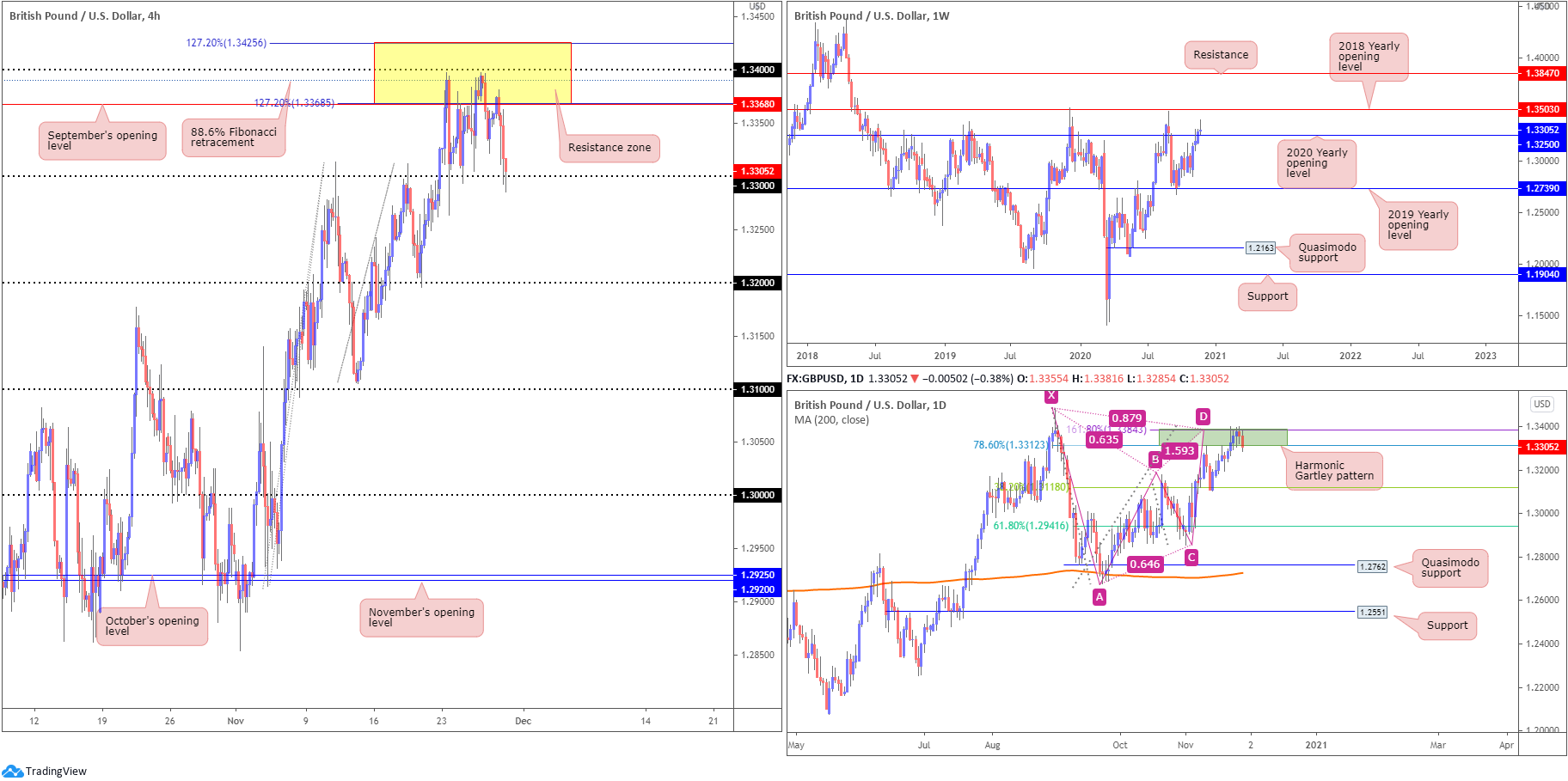Viewport: 1568px width, 781px height.
Task: Click the harmonic pattern point D marker
Action: click(1203, 417)
